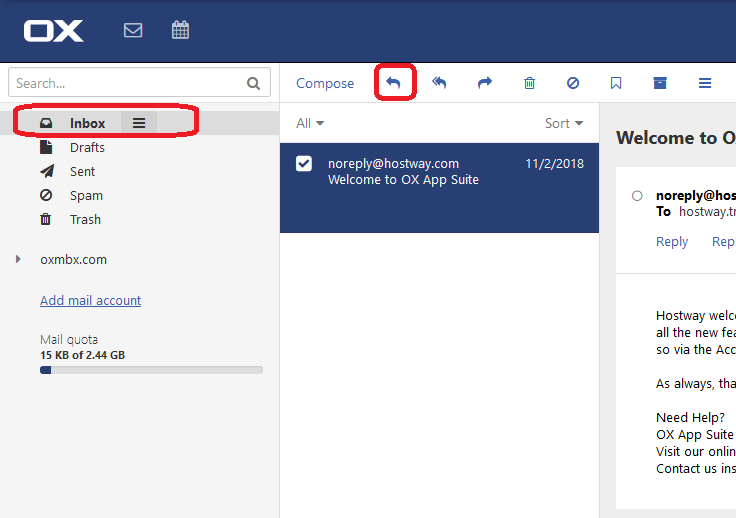Open the Welcome to OX App Suite mail
The height and width of the screenshot is (518, 736).
point(439,188)
